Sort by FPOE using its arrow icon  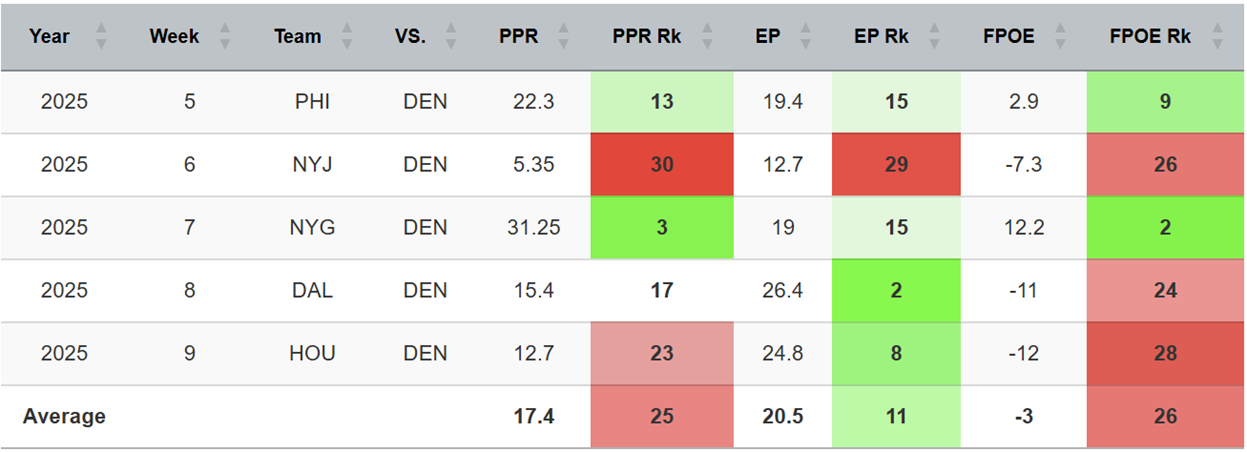click(1061, 37)
